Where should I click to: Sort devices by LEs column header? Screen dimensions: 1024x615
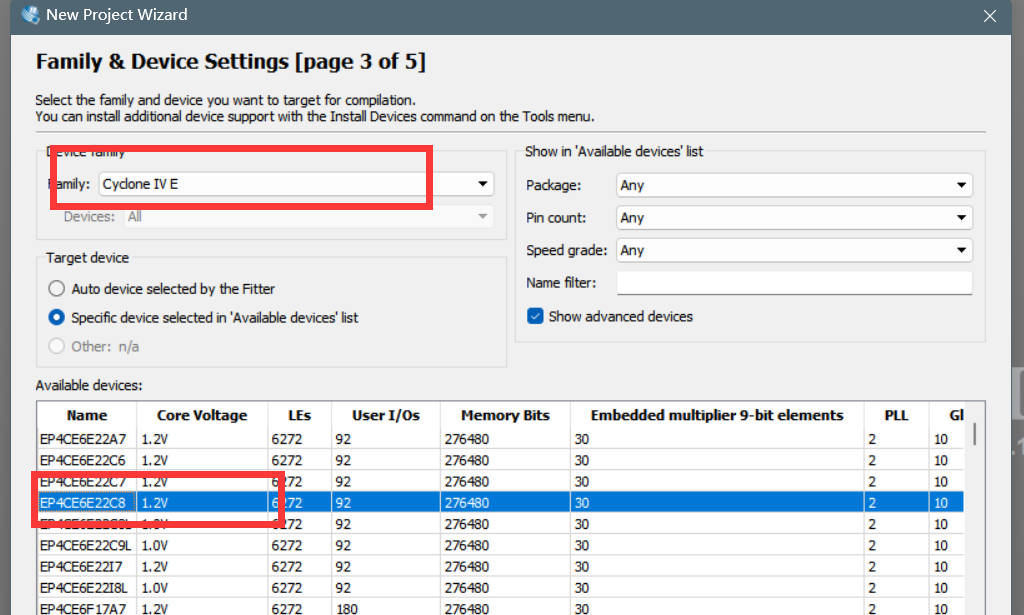(299, 415)
